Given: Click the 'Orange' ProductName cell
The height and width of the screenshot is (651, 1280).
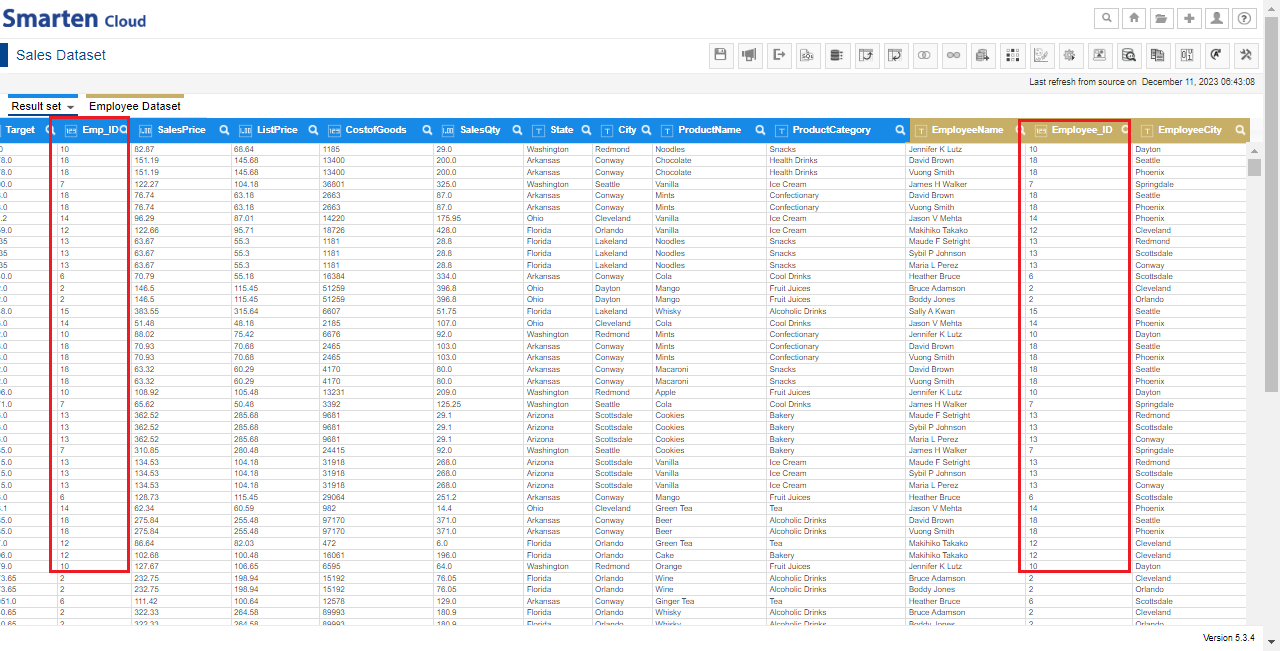Looking at the screenshot, I should (x=669, y=566).
